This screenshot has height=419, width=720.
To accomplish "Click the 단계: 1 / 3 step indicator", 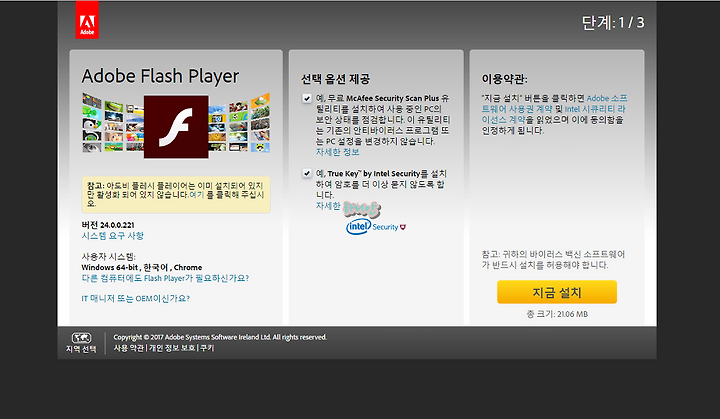I will [613, 23].
